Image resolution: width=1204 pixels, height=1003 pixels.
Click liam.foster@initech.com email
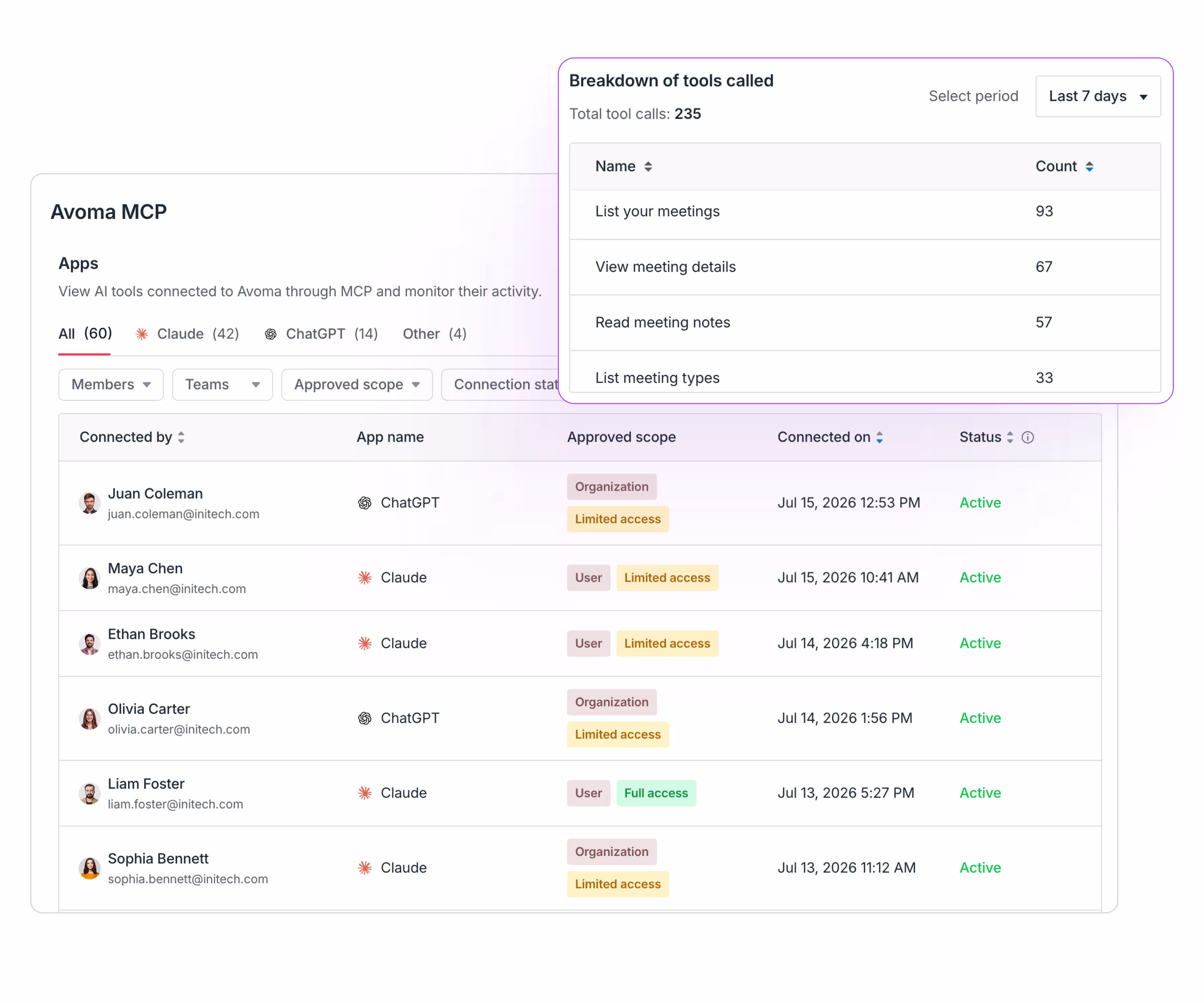coord(176,805)
